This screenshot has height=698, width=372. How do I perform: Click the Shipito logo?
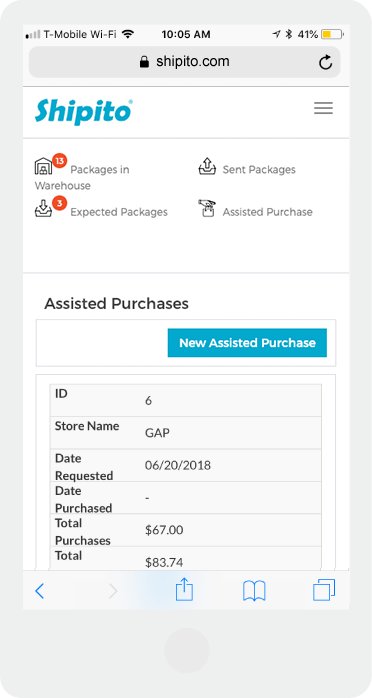pos(84,111)
